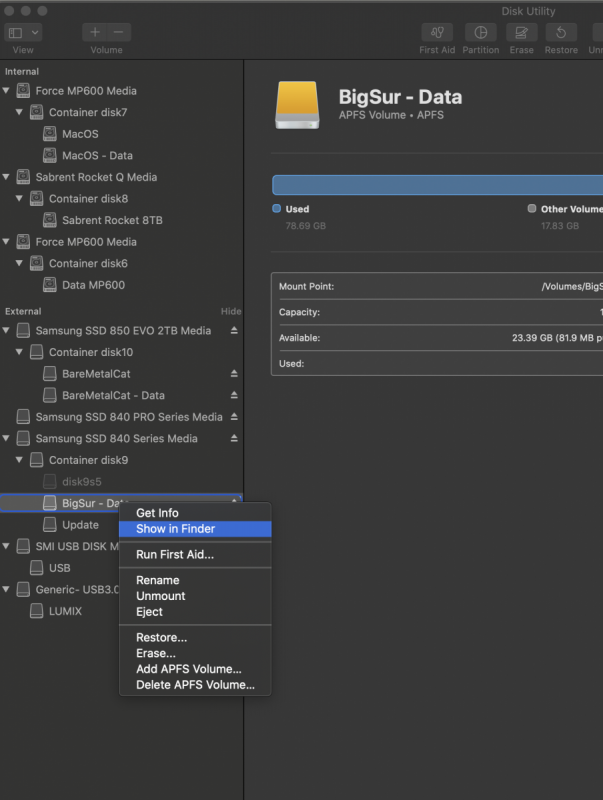This screenshot has width=603, height=800.
Task: Click the blue disk usage bar
Action: pos(438,185)
